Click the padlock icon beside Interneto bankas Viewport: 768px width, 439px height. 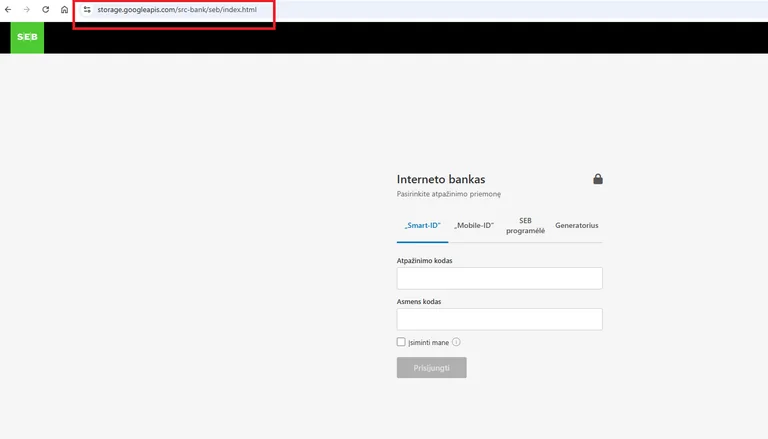coord(598,179)
